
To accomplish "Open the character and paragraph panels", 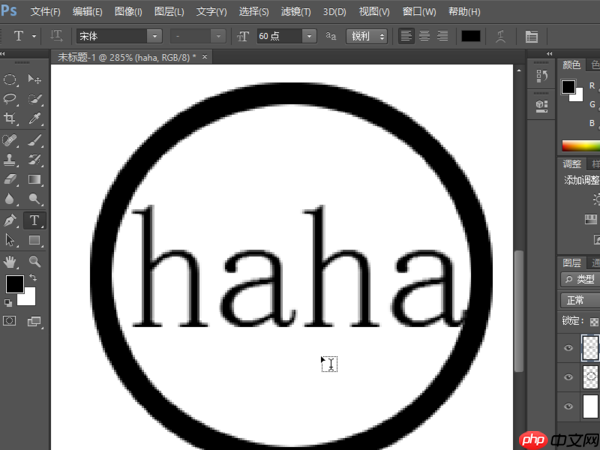I will pyautogui.click(x=532, y=36).
